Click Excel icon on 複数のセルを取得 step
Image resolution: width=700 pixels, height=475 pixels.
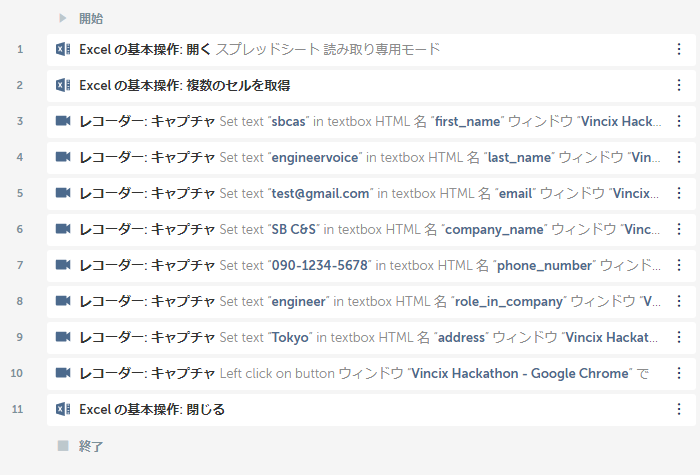coord(63,85)
